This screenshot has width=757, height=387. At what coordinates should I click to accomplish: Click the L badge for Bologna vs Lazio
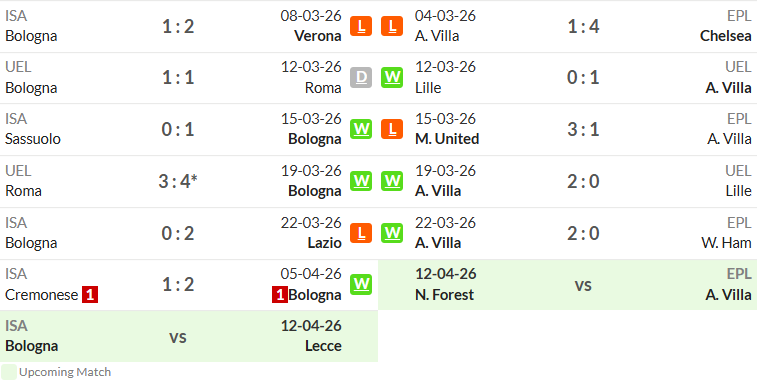tap(361, 233)
